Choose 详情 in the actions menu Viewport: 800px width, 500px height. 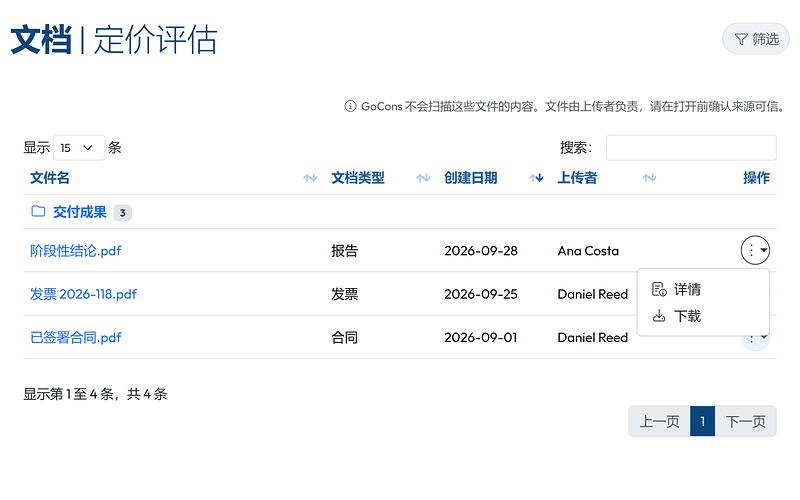click(703, 289)
